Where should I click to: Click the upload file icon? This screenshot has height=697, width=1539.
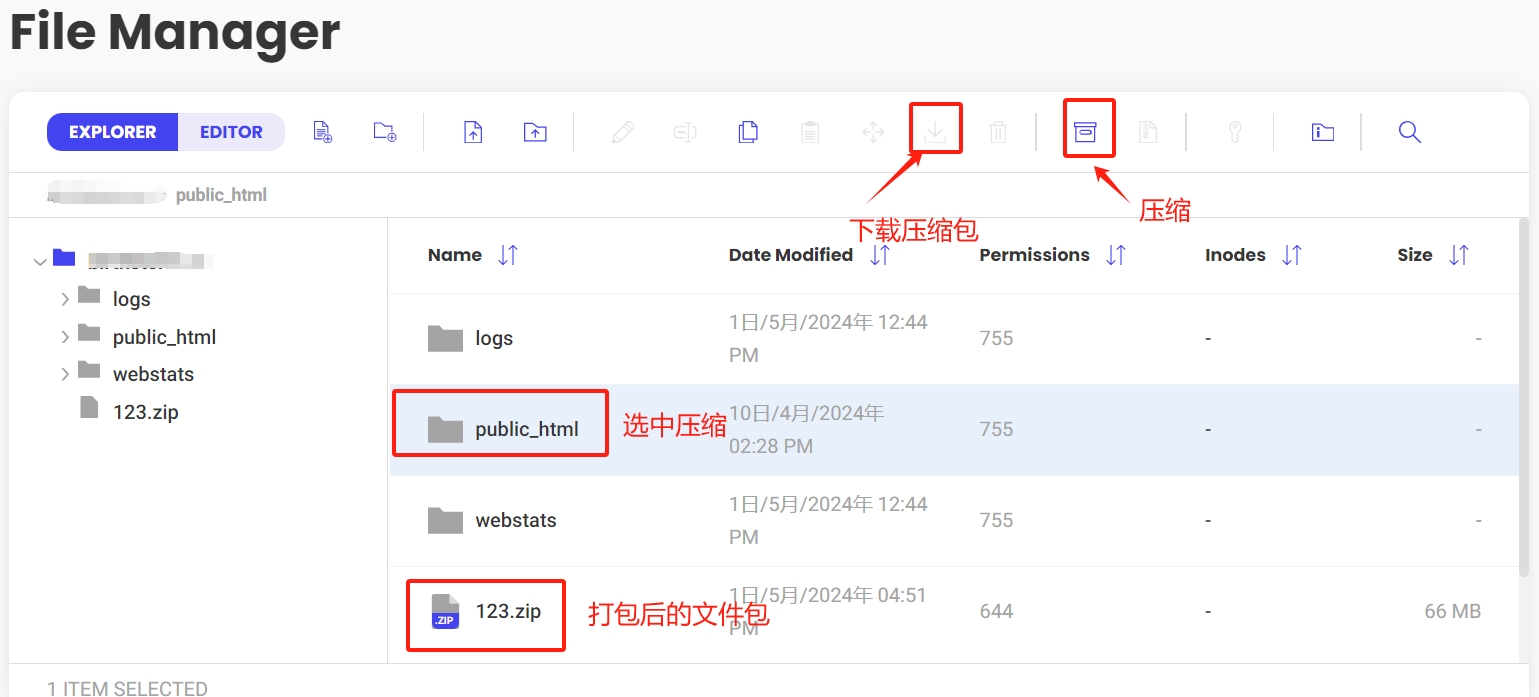(471, 131)
